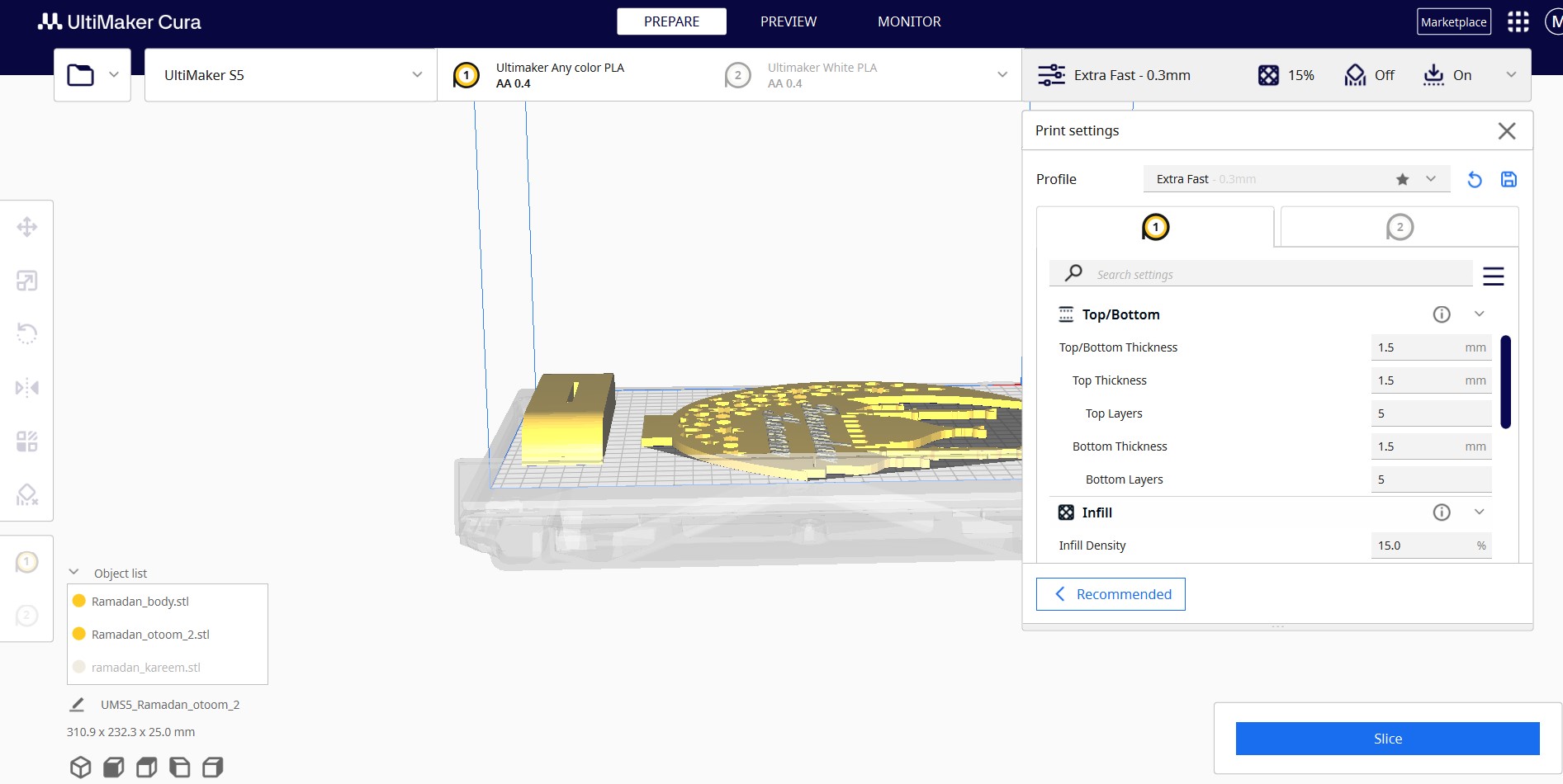The height and width of the screenshot is (784, 1563).
Task: Collapse the Object list
Action: [x=74, y=573]
